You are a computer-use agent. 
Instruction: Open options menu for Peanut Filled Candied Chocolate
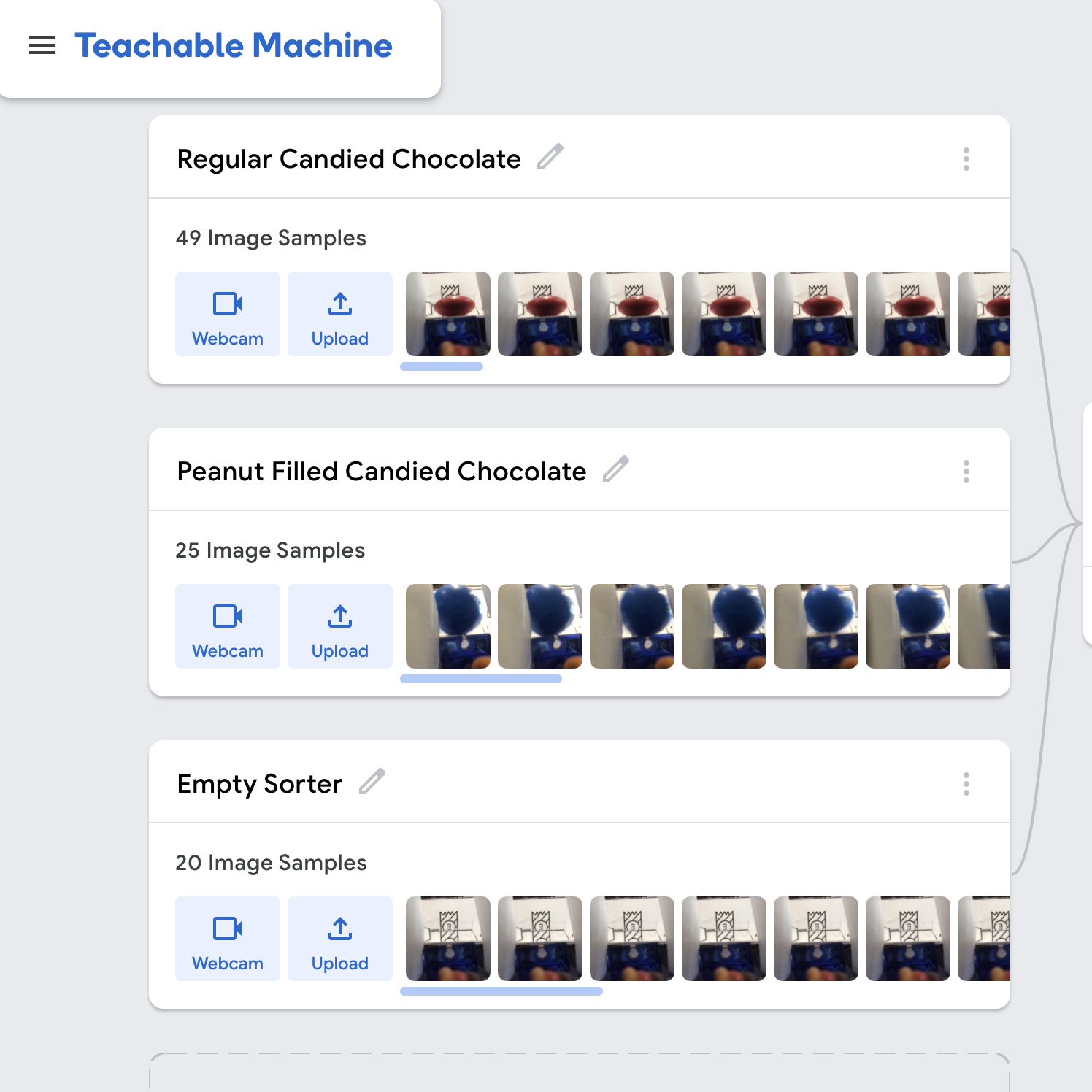pos(966,472)
